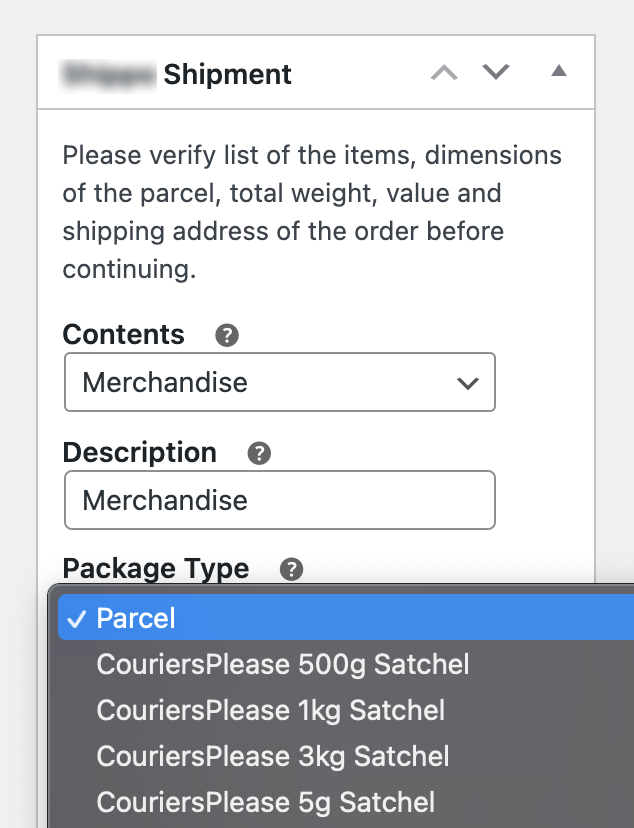Choose CouriersPlease 1kg Satchel
The width and height of the screenshot is (634, 828).
pos(270,710)
